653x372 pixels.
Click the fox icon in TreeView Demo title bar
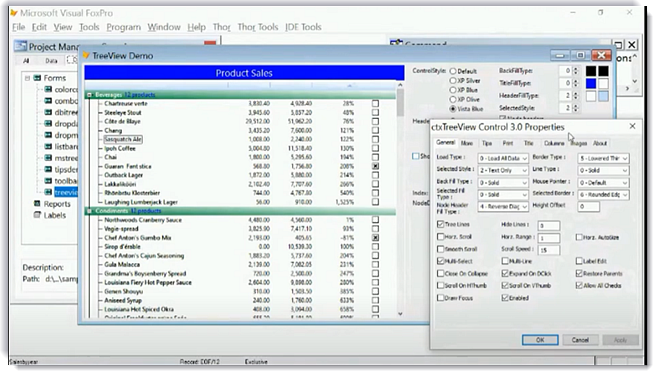86,55
